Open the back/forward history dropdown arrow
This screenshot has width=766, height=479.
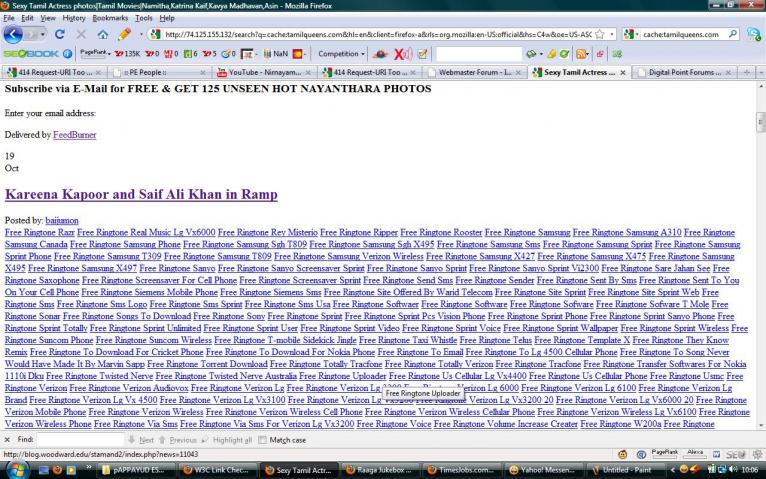pyautogui.click(x=43, y=34)
